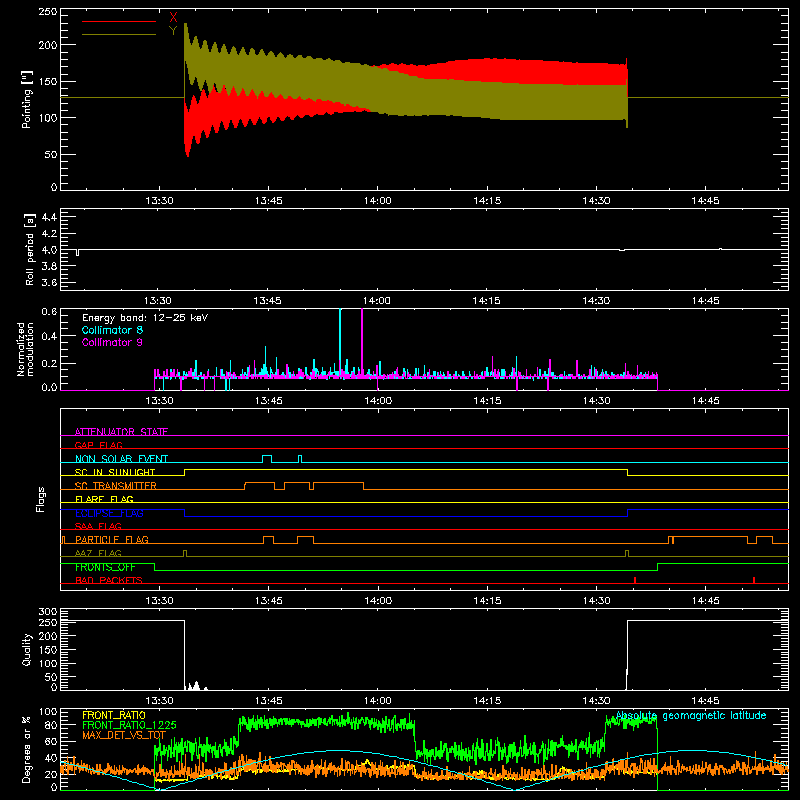Click the BAD_PACKETS flag label
This screenshot has width=800, height=800.
pos(109,580)
